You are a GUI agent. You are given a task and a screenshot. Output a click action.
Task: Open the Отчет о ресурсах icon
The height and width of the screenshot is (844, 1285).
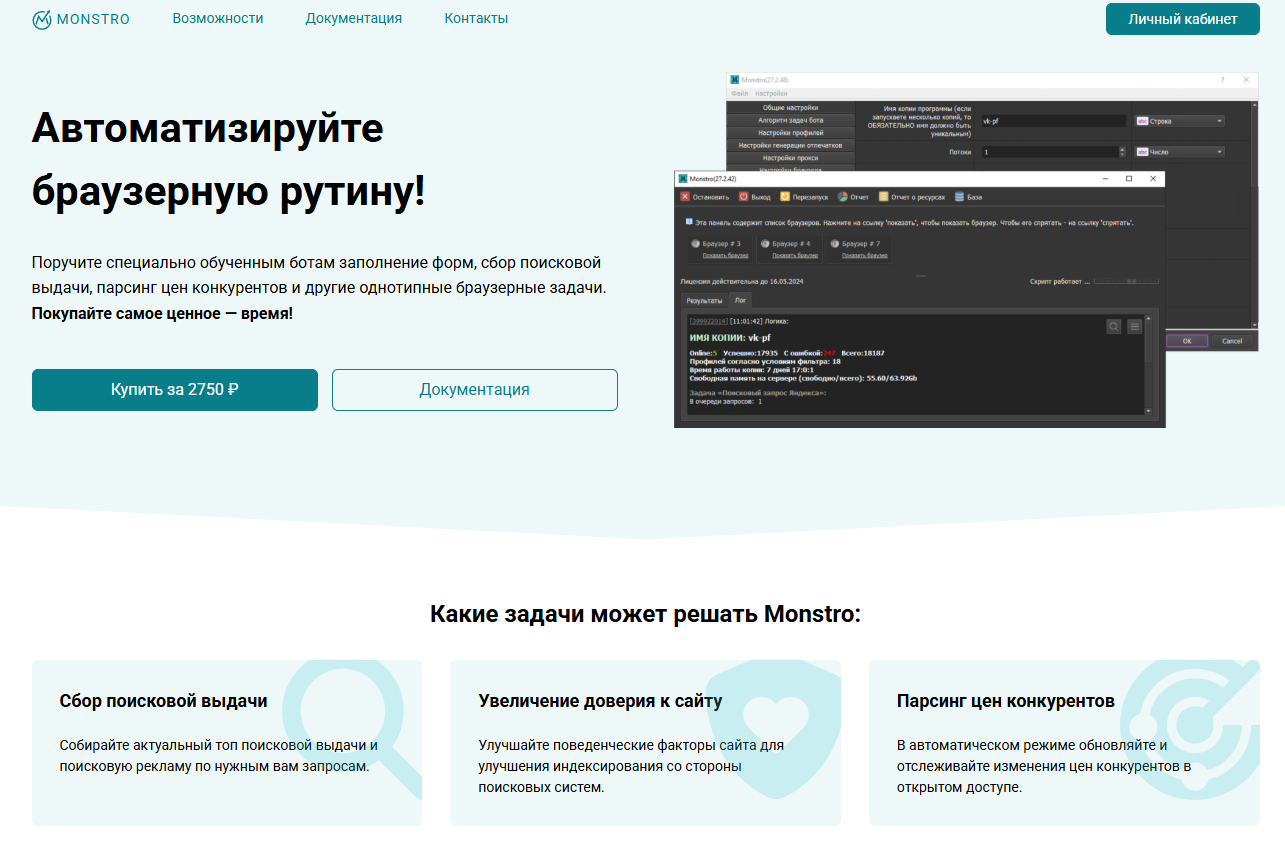(x=883, y=197)
